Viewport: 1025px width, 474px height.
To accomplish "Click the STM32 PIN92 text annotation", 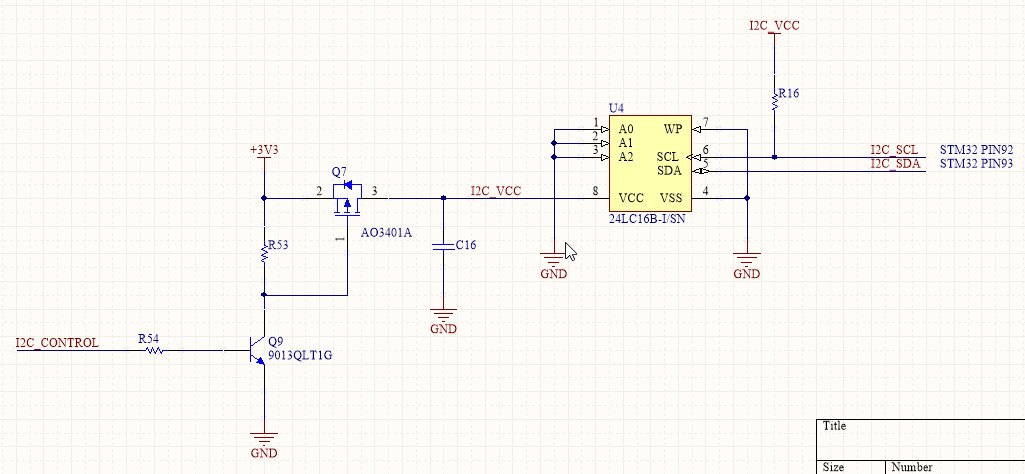I will coord(976,150).
